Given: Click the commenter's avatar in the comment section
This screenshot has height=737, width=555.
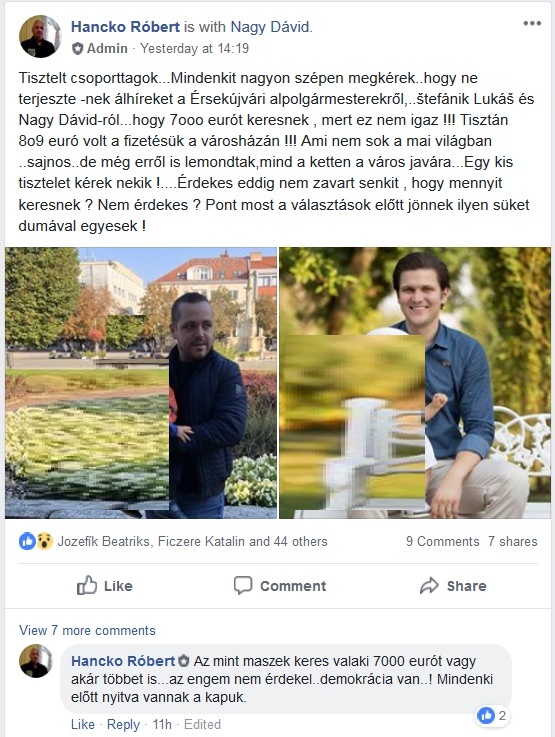Looking at the screenshot, I should (x=36, y=661).
